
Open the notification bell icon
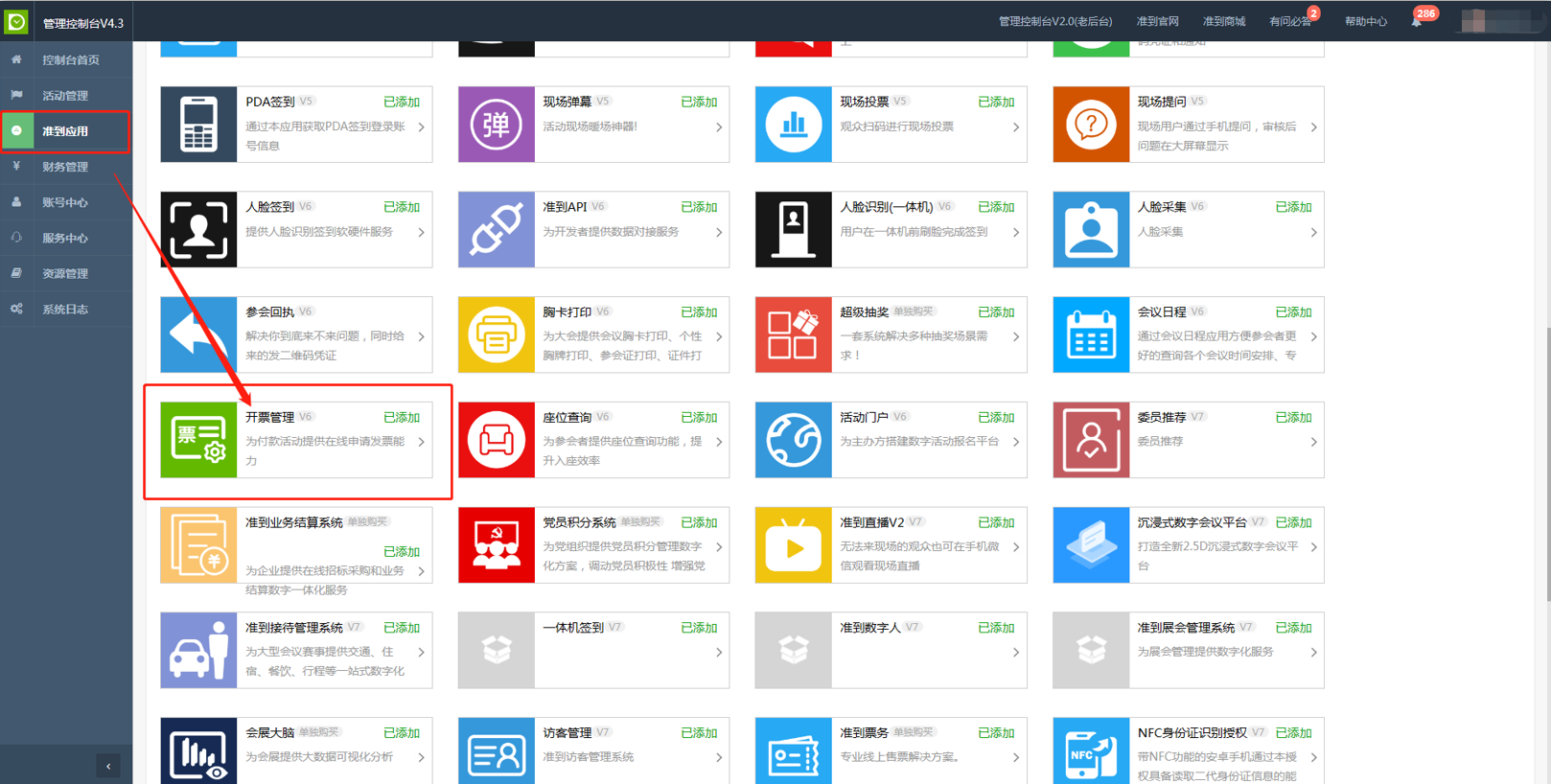pyautogui.click(x=1416, y=21)
